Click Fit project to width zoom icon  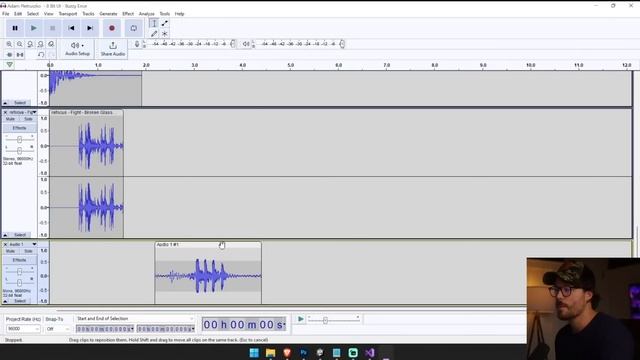click(40, 44)
